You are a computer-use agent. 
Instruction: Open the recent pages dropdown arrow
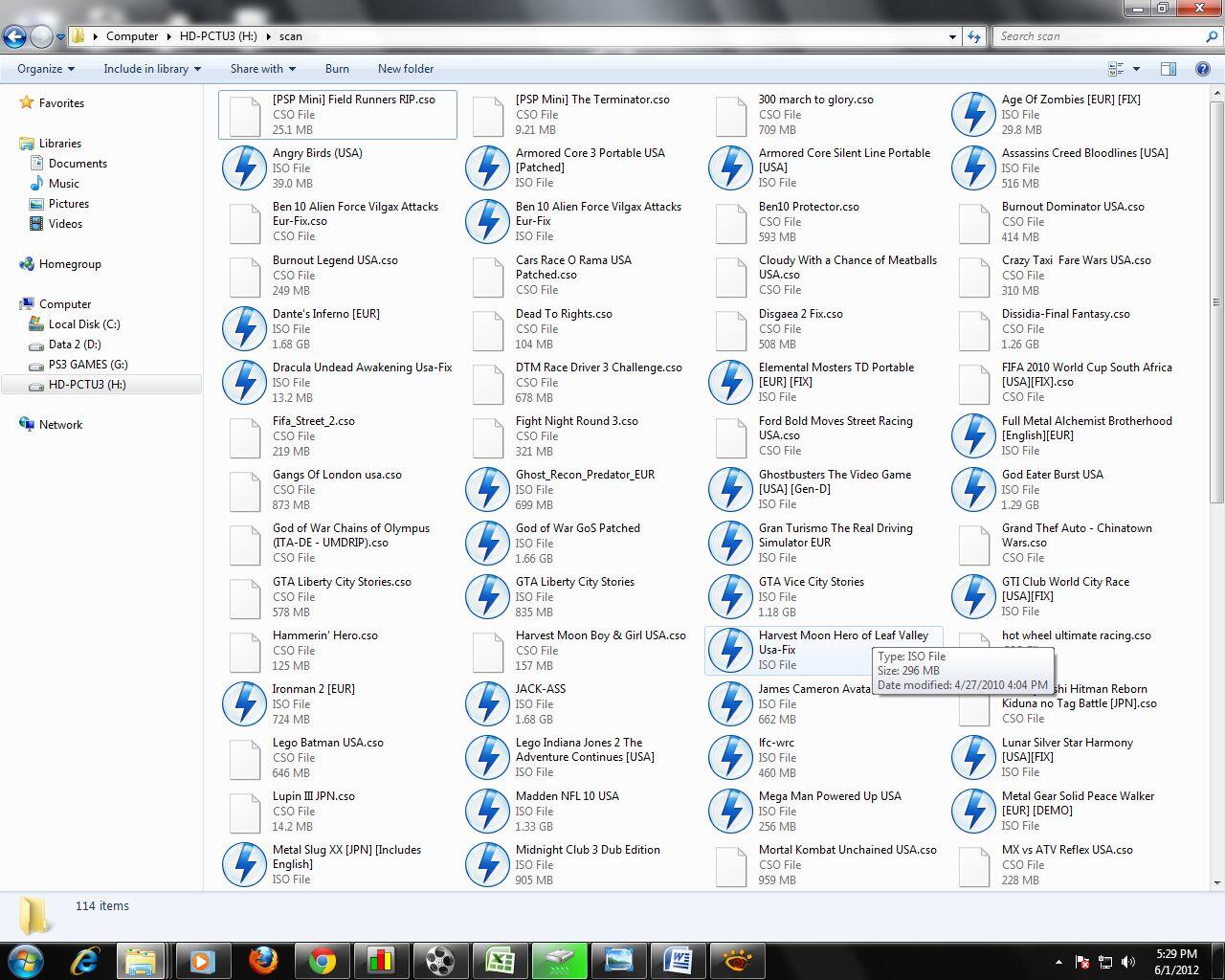pos(60,36)
